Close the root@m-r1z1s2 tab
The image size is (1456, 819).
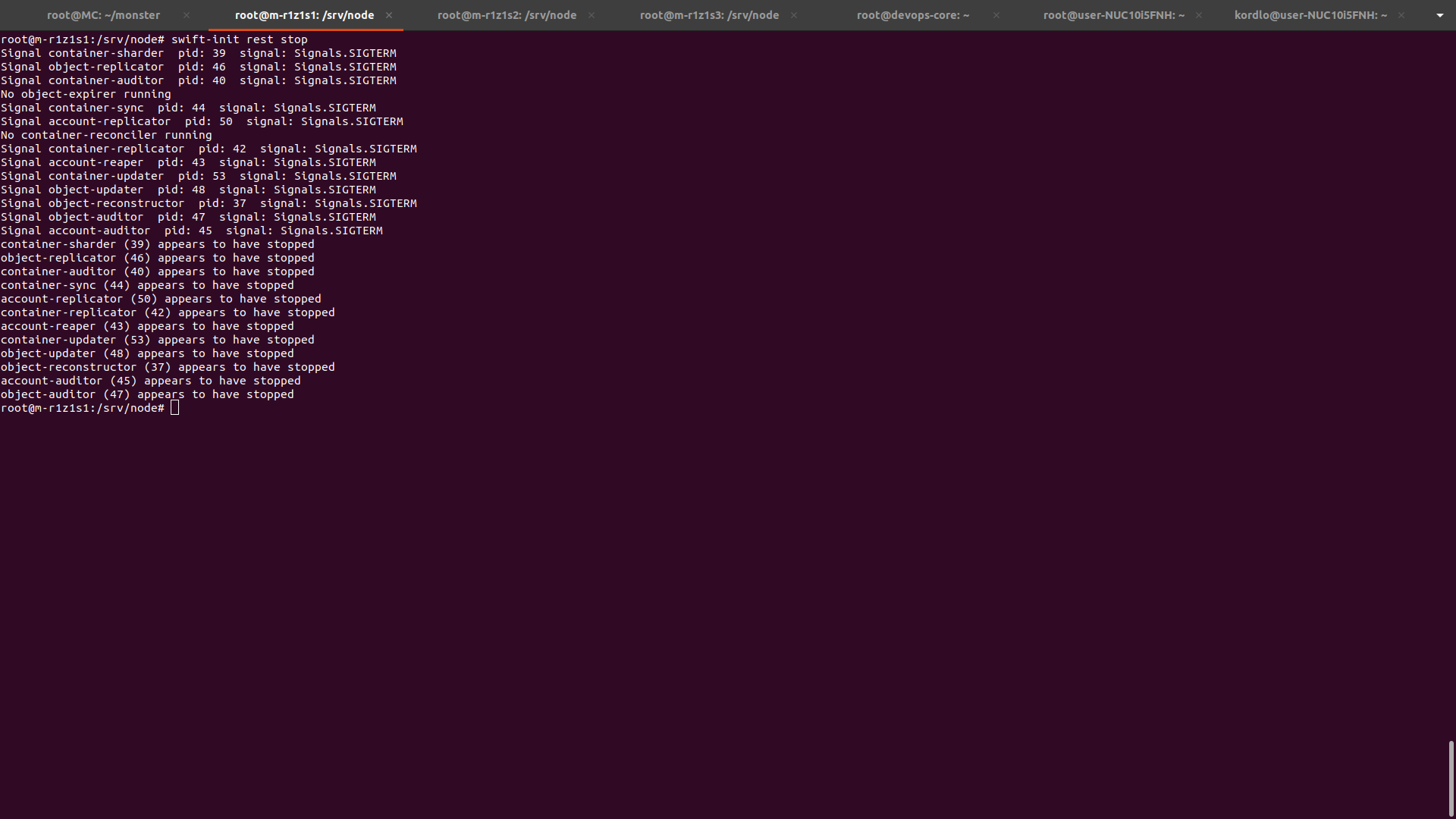coord(591,15)
